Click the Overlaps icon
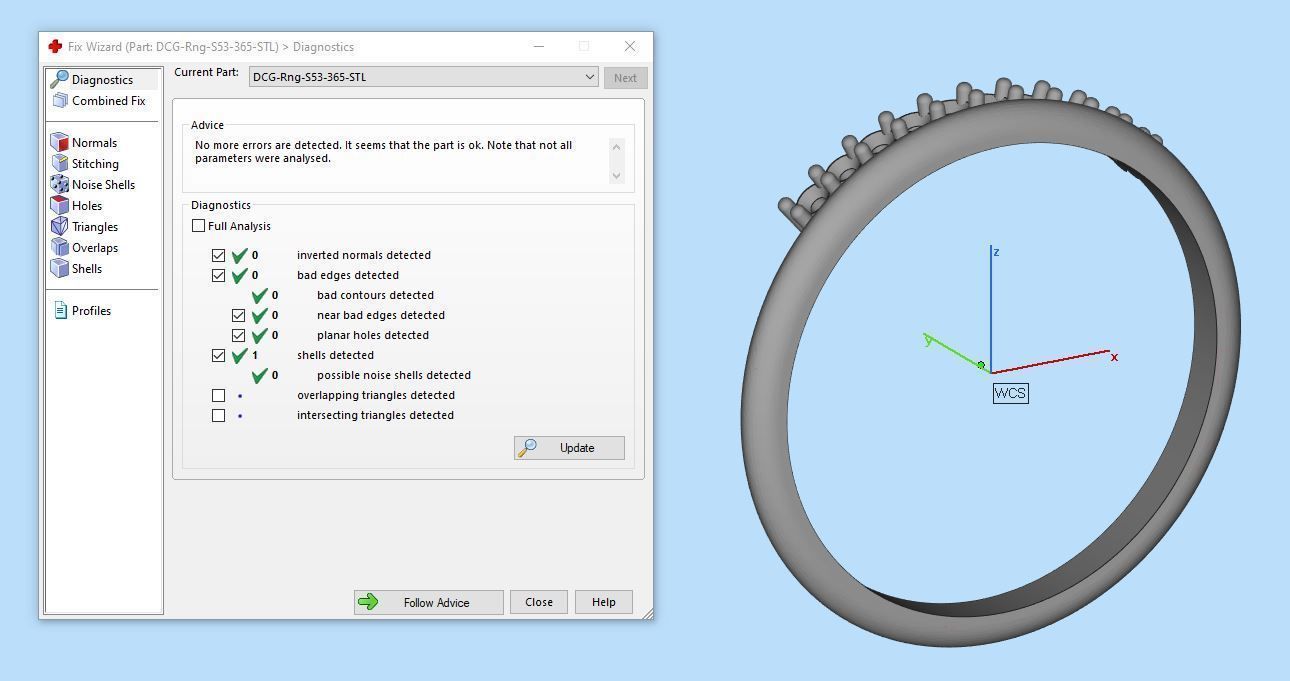 pos(60,247)
